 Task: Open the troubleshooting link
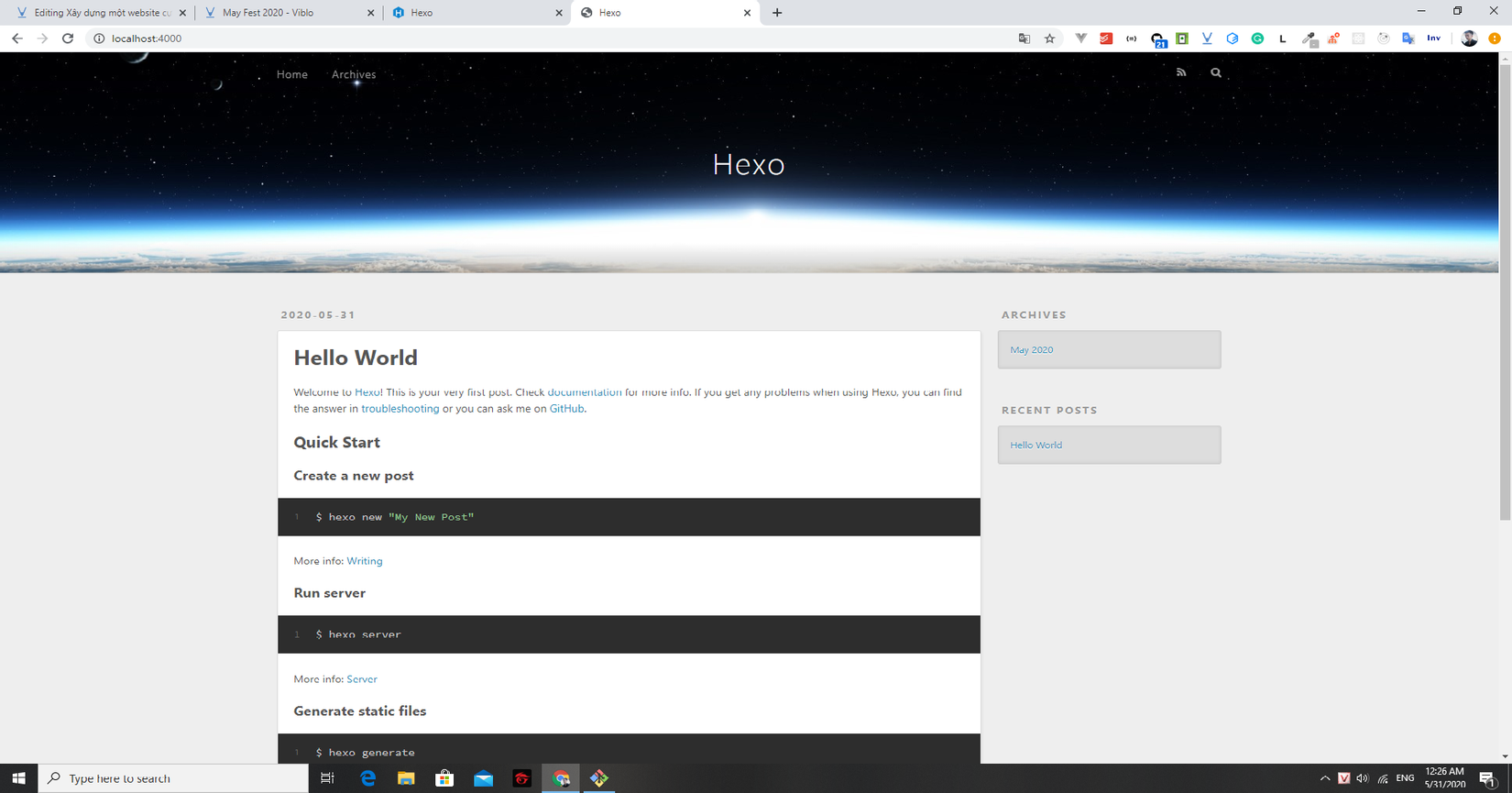click(x=400, y=409)
